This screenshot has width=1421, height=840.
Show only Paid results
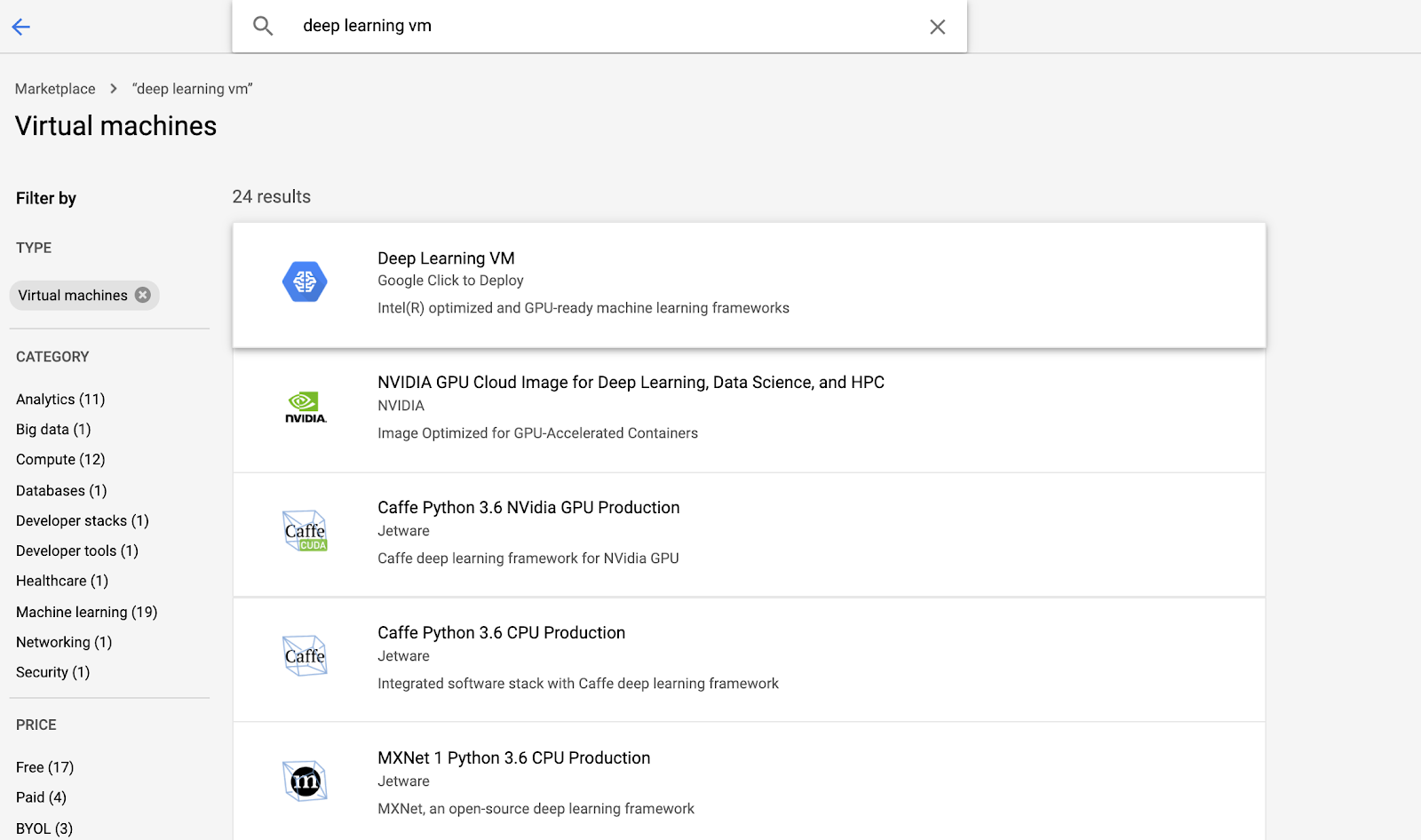pyautogui.click(x=42, y=798)
